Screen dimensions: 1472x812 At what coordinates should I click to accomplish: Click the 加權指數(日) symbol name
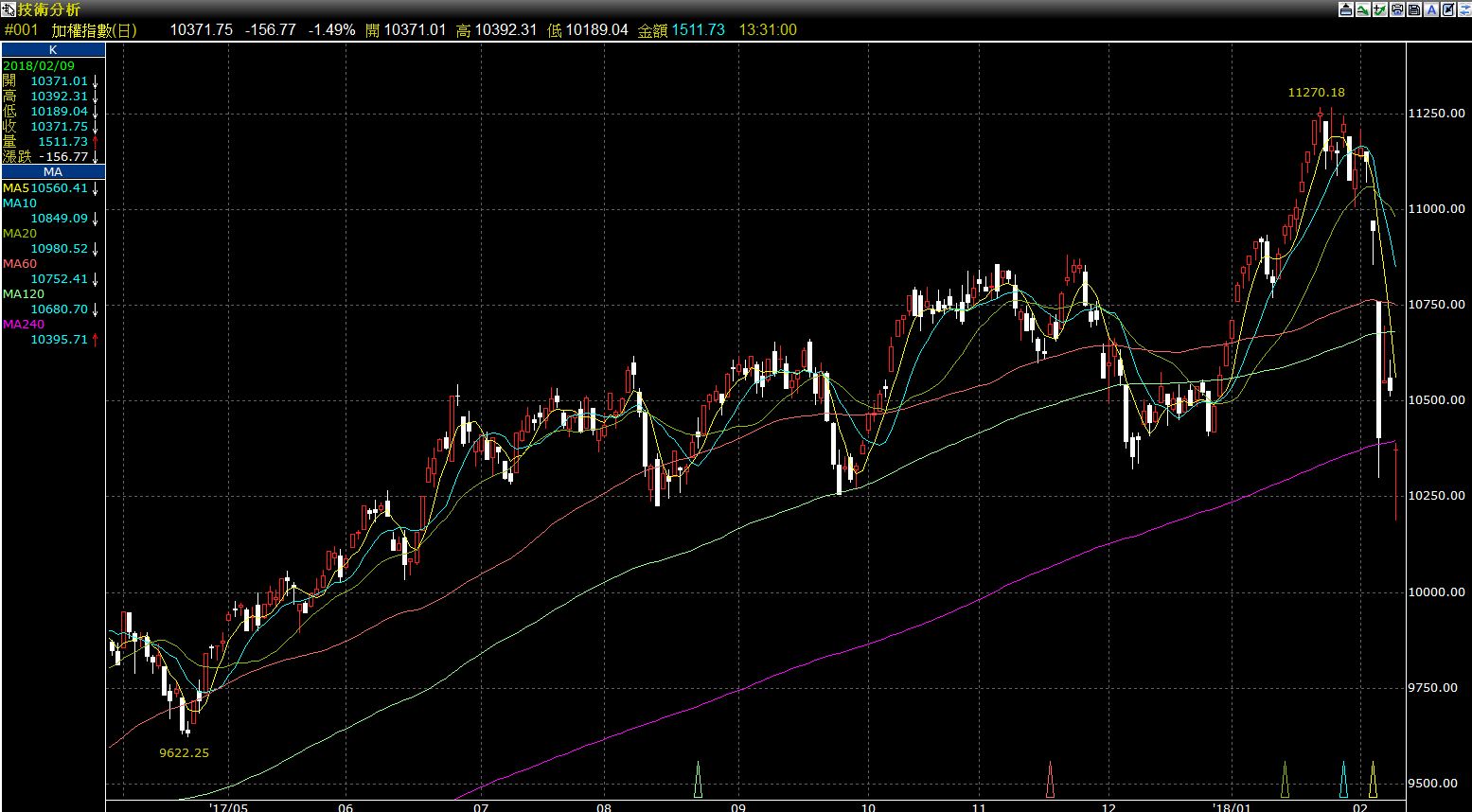[x=94, y=29]
